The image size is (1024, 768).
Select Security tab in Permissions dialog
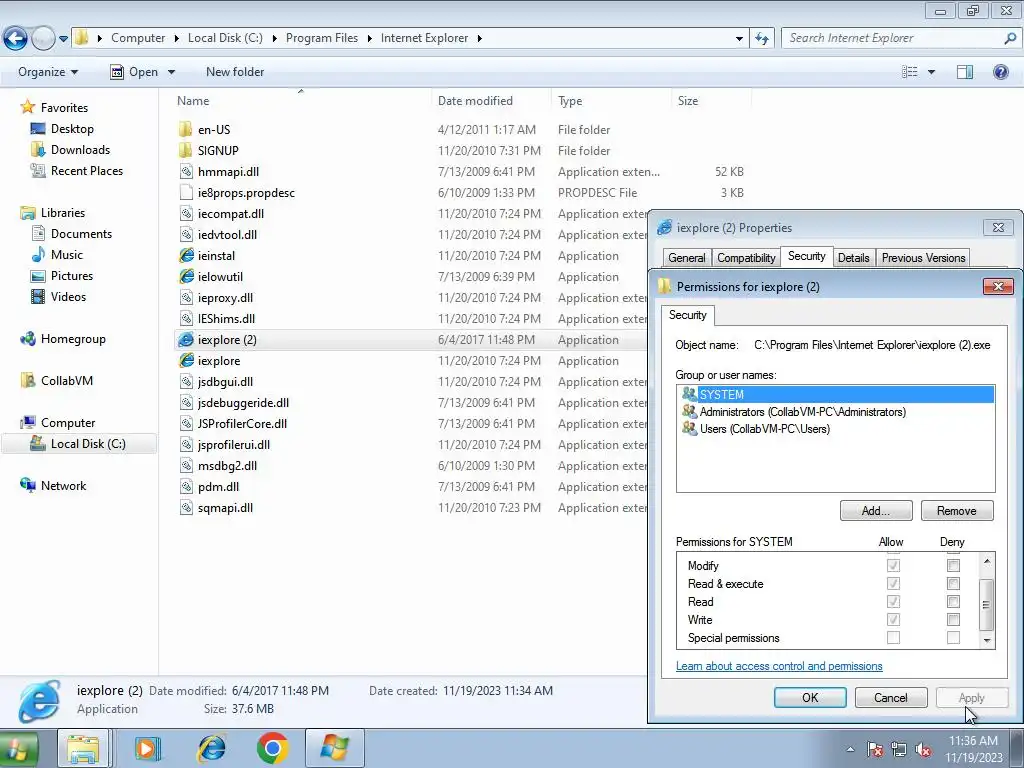[x=688, y=315]
